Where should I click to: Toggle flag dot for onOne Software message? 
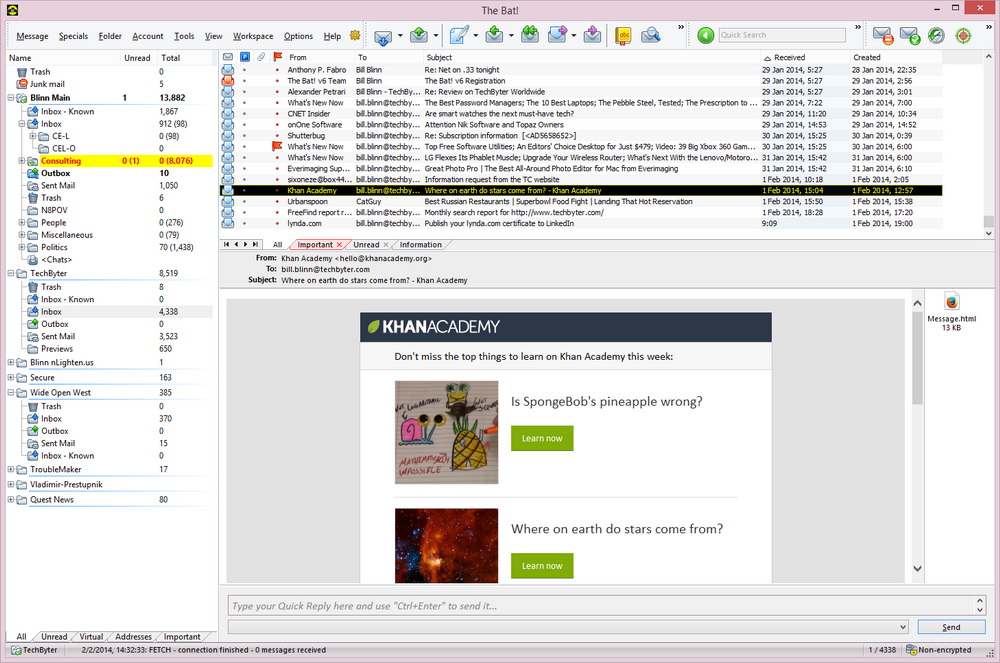277,125
